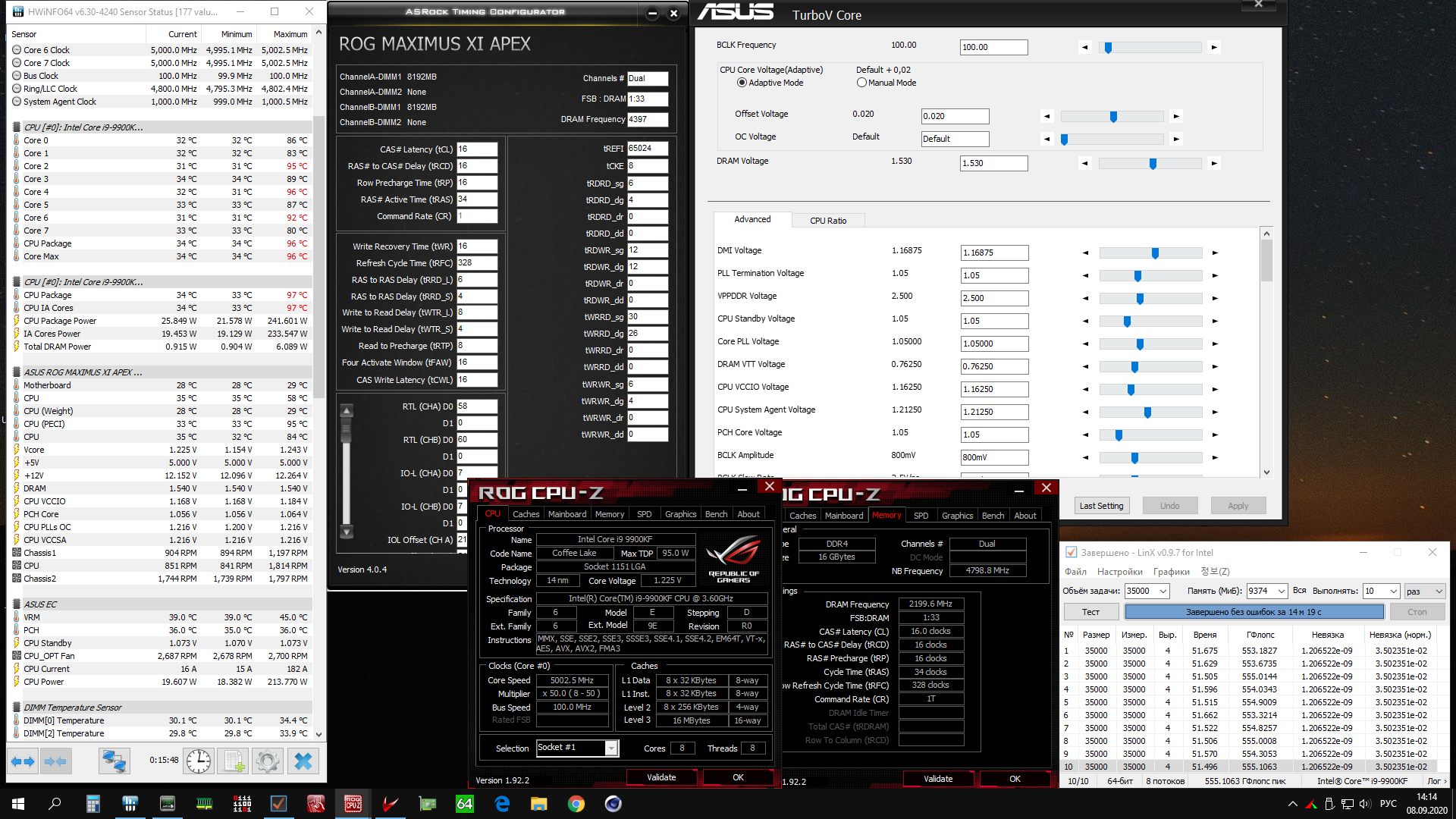Open HWiNFO sensor settings gear icon
This screenshot has height=819, width=1456.
pos(267,761)
